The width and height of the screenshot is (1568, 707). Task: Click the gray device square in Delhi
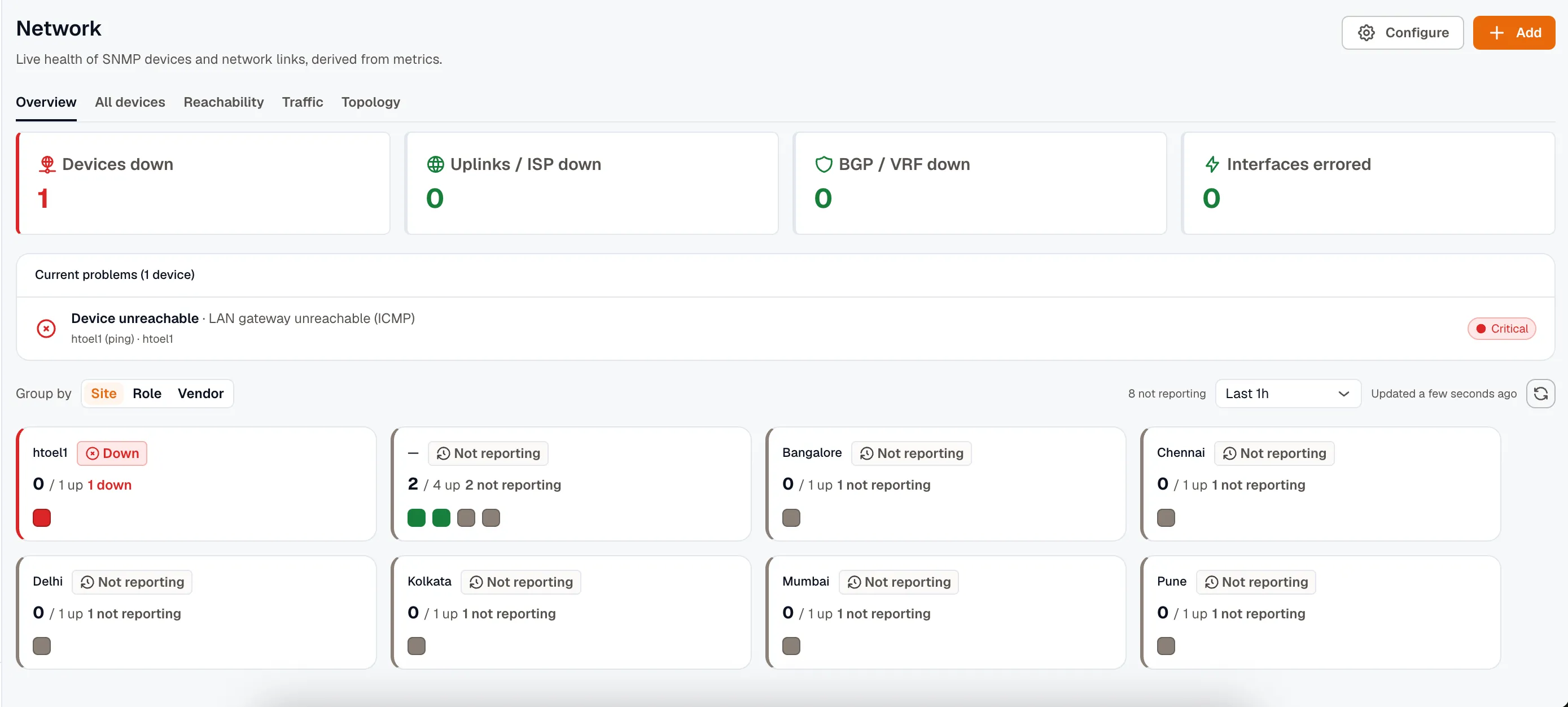42,646
